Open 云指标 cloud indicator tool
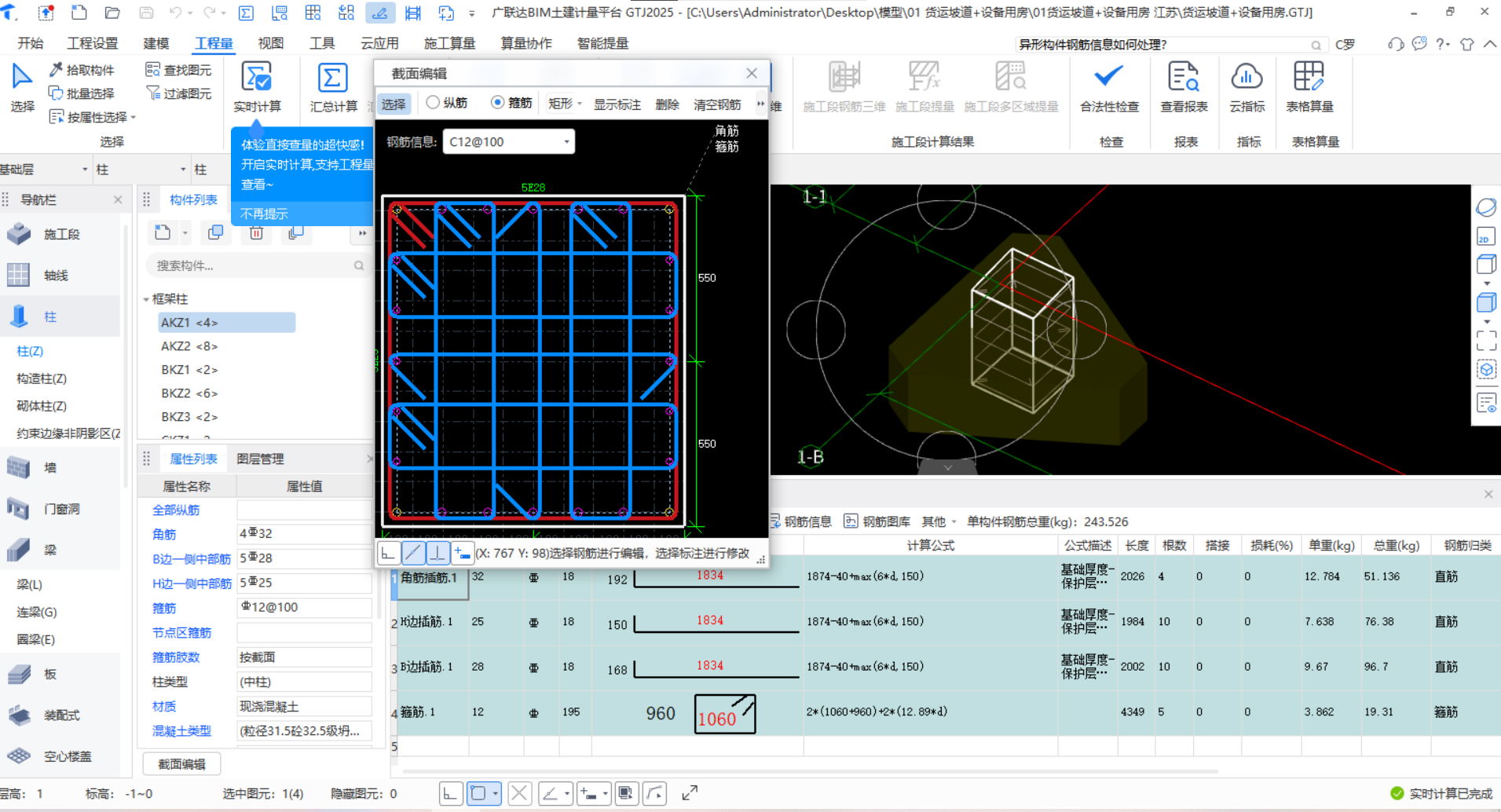1501x812 pixels. point(1247,87)
